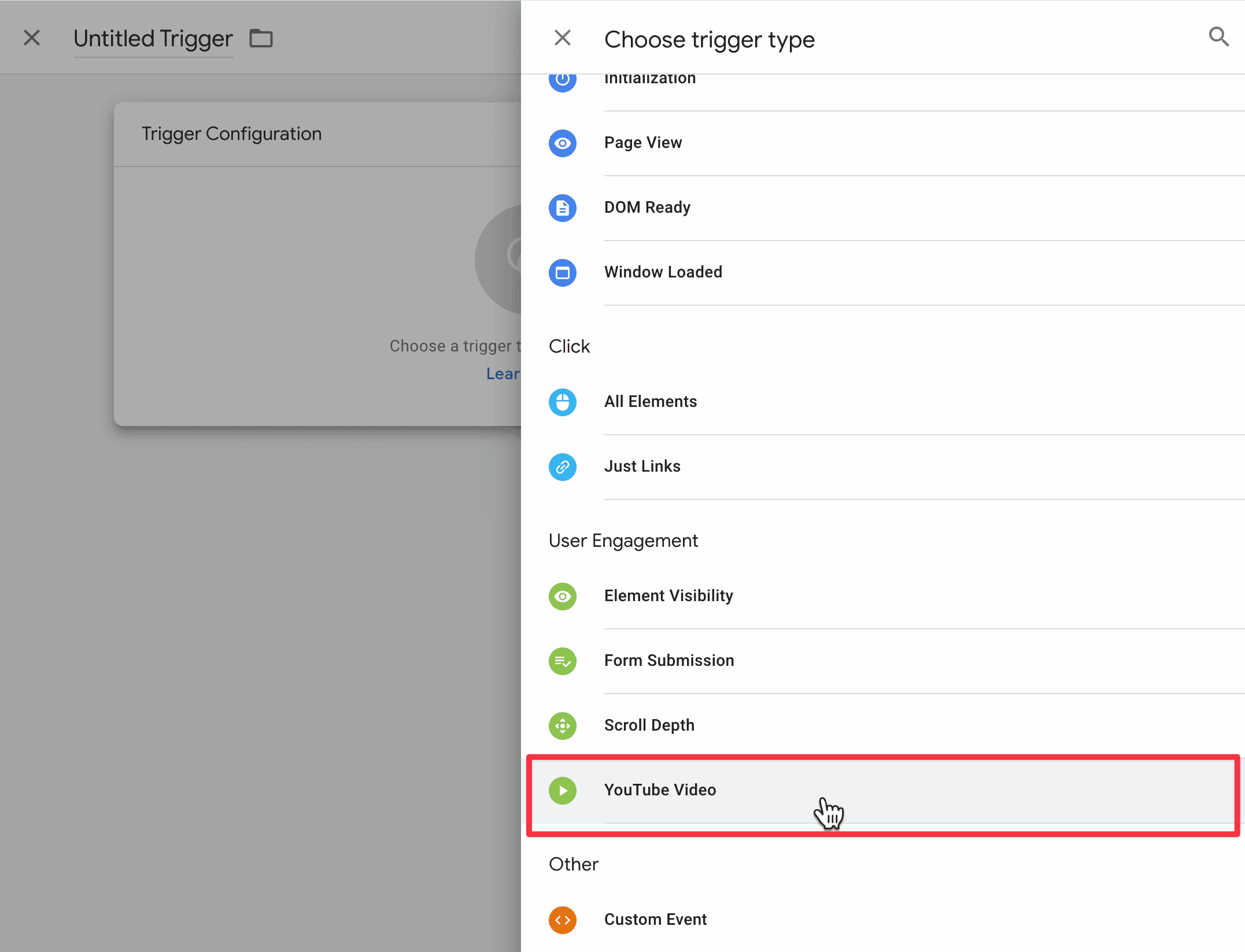The width and height of the screenshot is (1245, 952).
Task: Select the YouTube Video trigger type
Action: (x=883, y=791)
